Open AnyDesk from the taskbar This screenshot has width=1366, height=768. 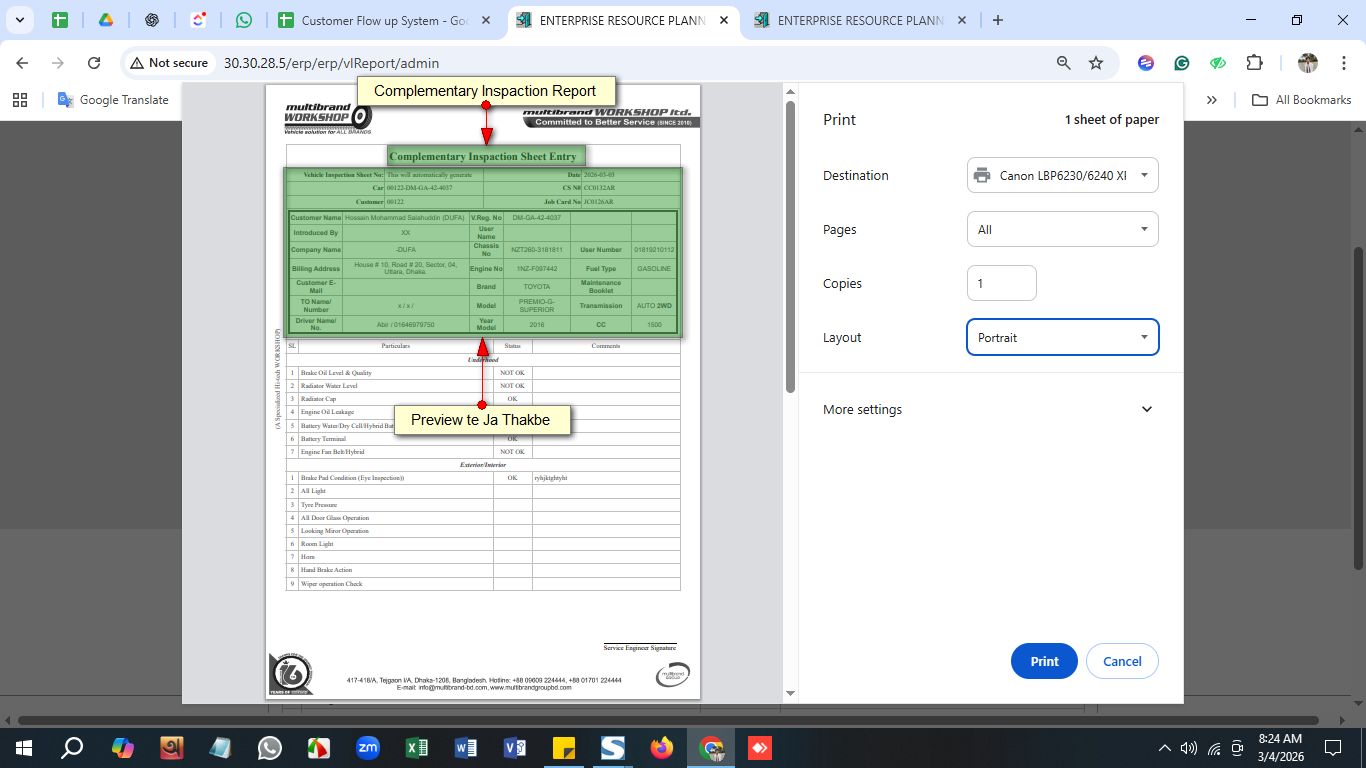pyautogui.click(x=760, y=748)
